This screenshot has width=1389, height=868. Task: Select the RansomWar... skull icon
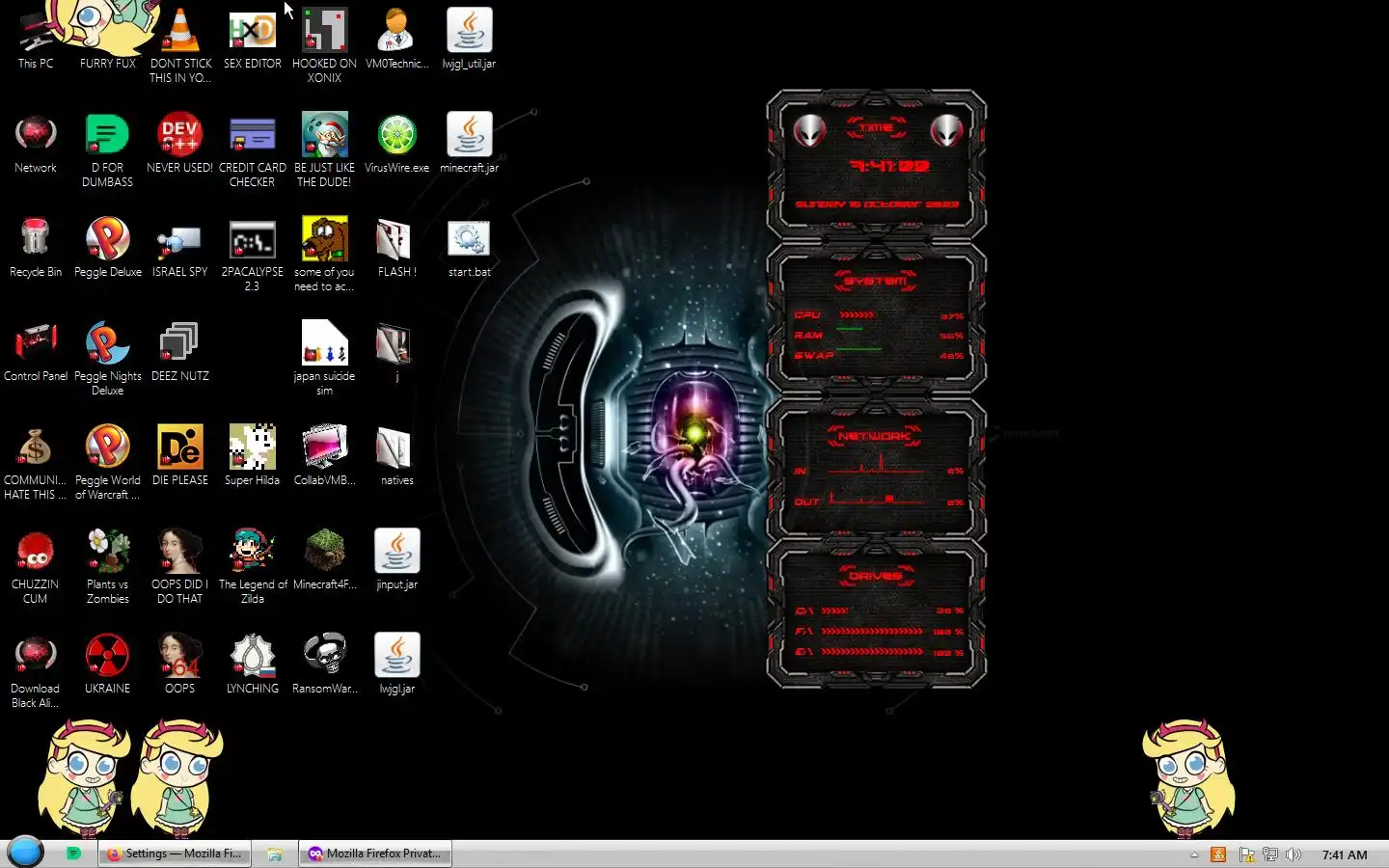coord(324,664)
